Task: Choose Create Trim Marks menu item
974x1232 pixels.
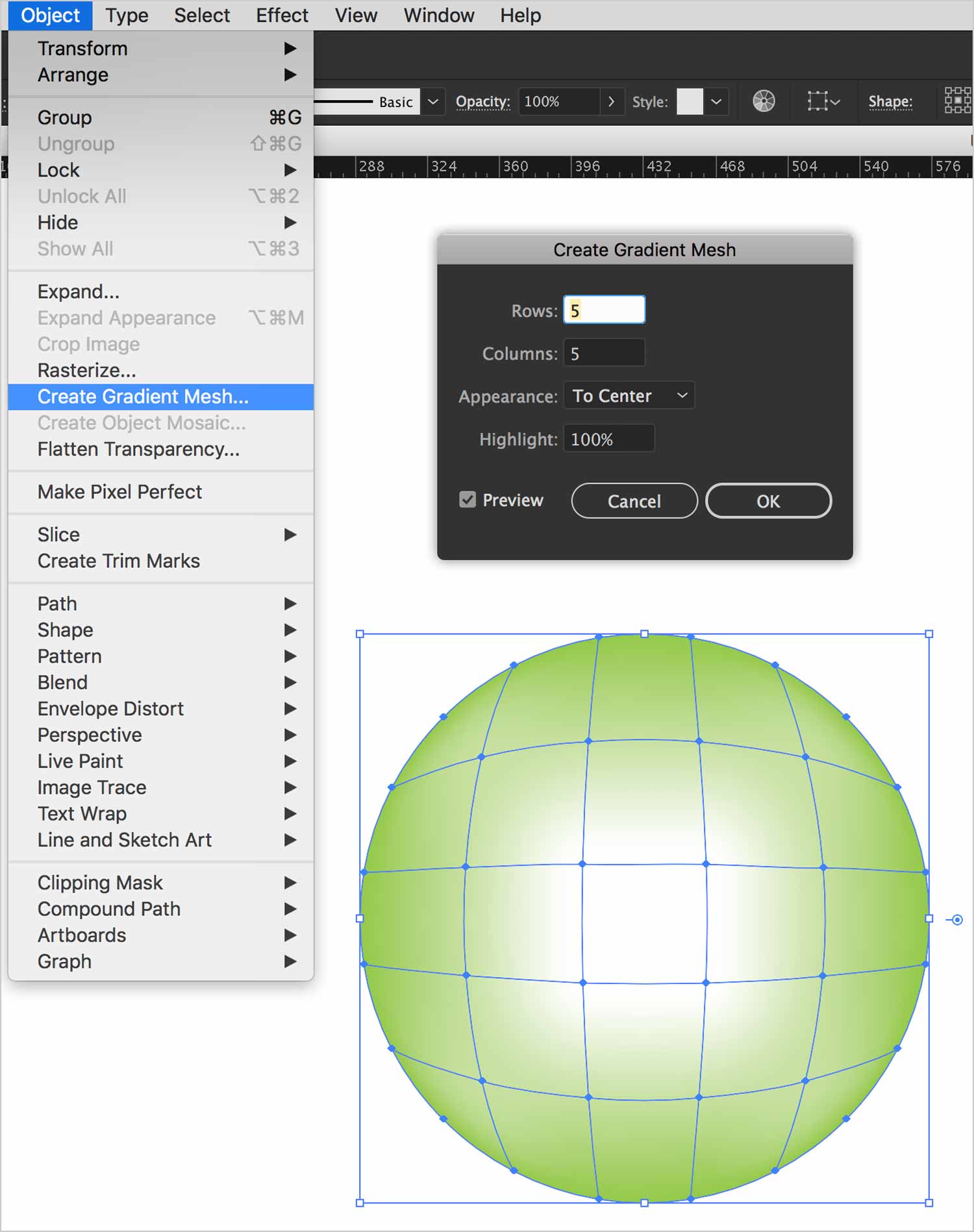Action: [161, 561]
